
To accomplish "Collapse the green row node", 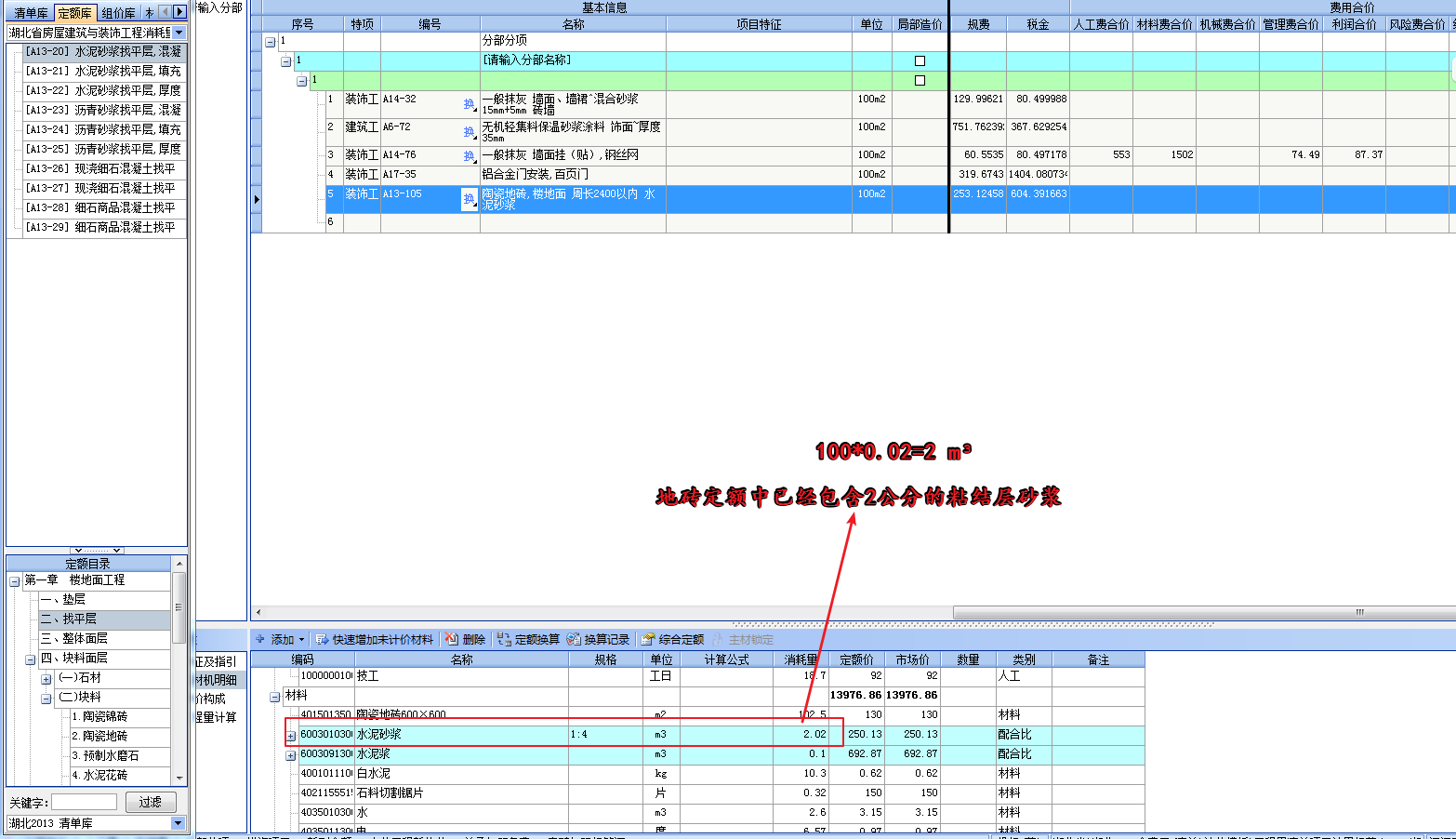I will [301, 81].
